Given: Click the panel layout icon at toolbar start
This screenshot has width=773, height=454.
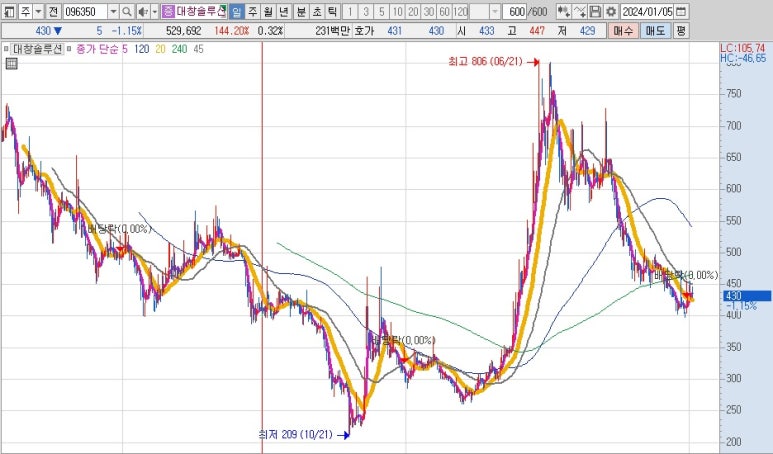Looking at the screenshot, I should 9,11.
